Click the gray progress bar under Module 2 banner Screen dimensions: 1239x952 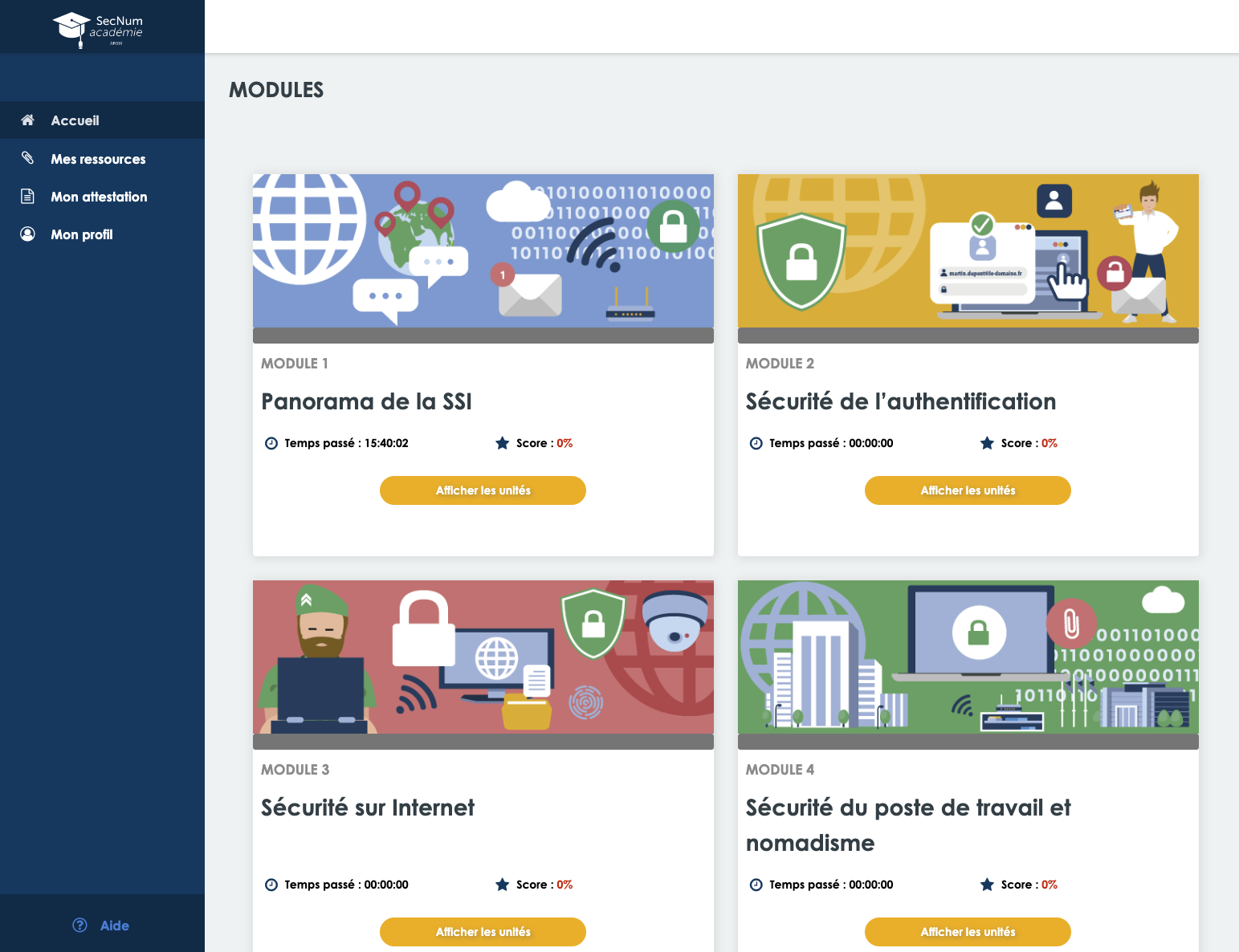(x=968, y=336)
